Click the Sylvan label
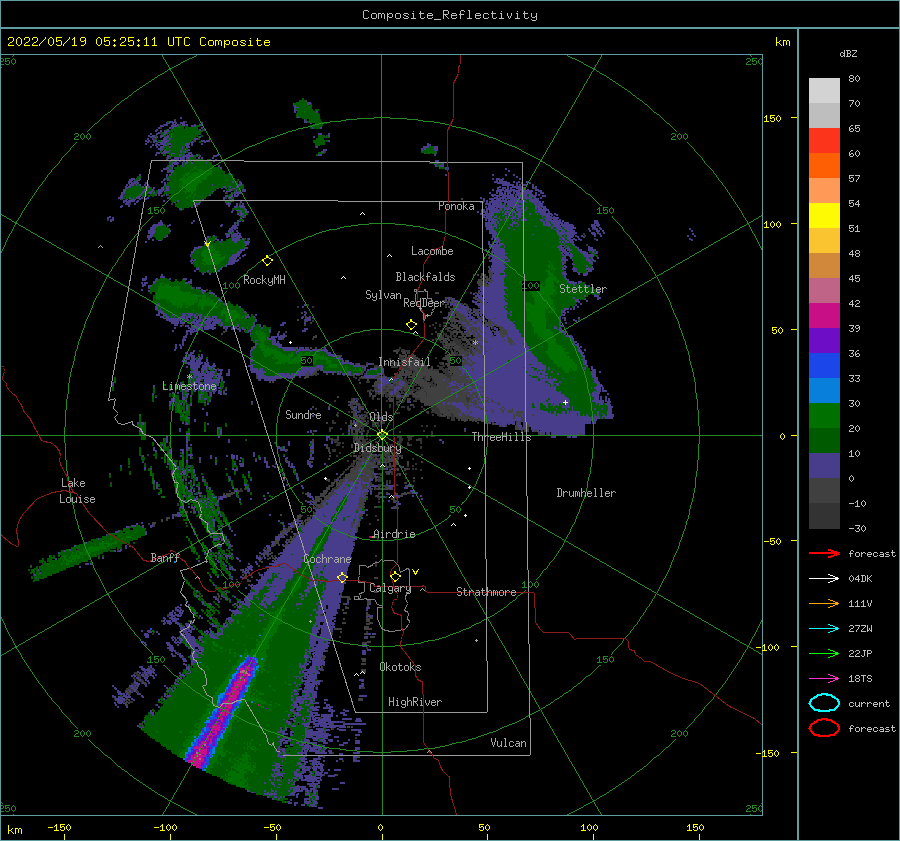Viewport: 900px width, 841px height. pyautogui.click(x=383, y=295)
